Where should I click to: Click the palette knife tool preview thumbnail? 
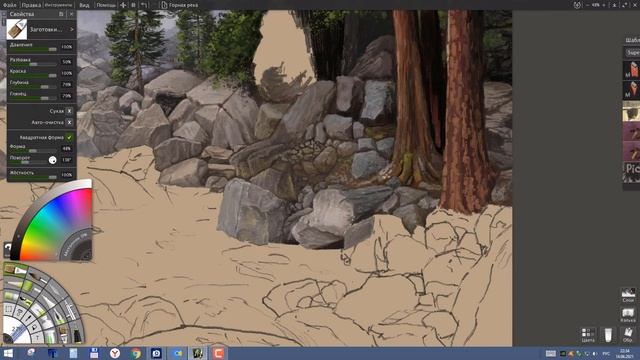(17, 29)
